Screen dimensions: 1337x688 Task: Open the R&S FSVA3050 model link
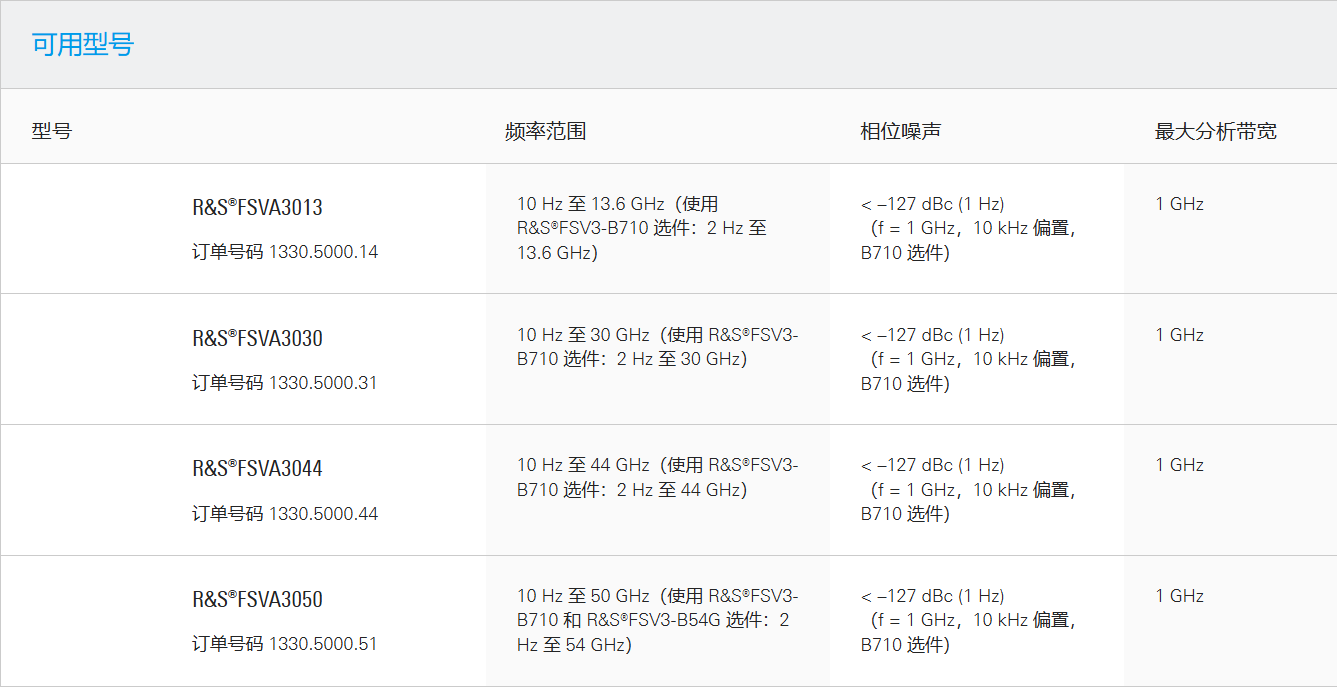pyautogui.click(x=257, y=600)
